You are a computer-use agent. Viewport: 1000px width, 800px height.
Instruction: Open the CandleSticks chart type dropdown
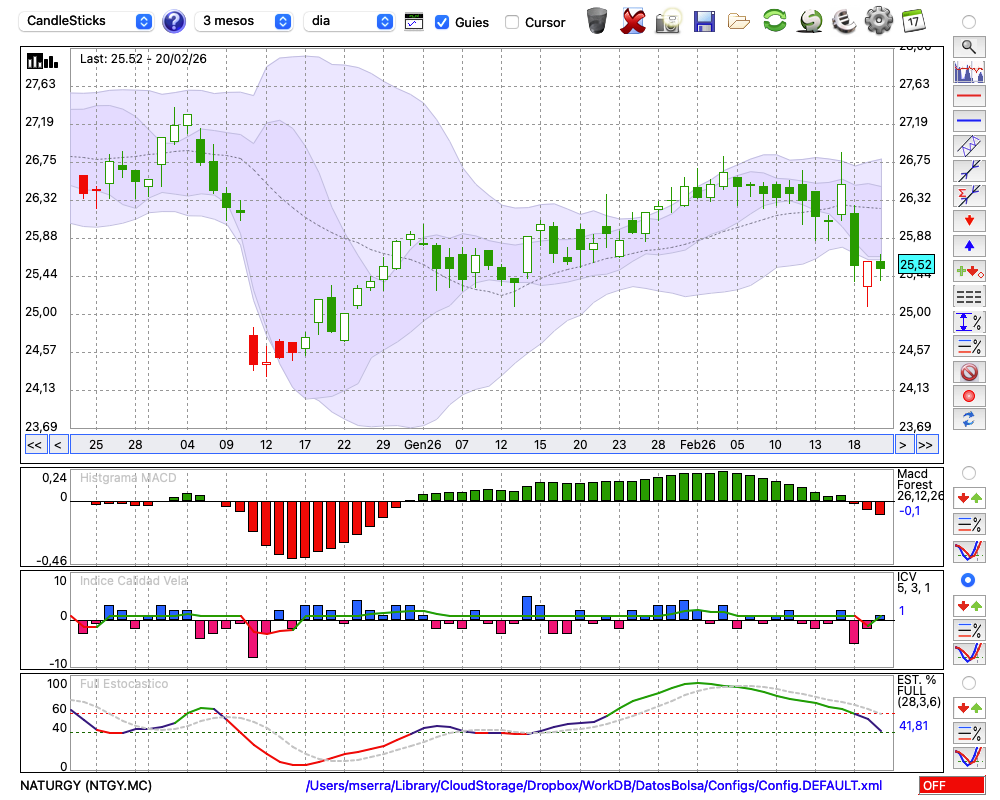pyautogui.click(x=88, y=21)
